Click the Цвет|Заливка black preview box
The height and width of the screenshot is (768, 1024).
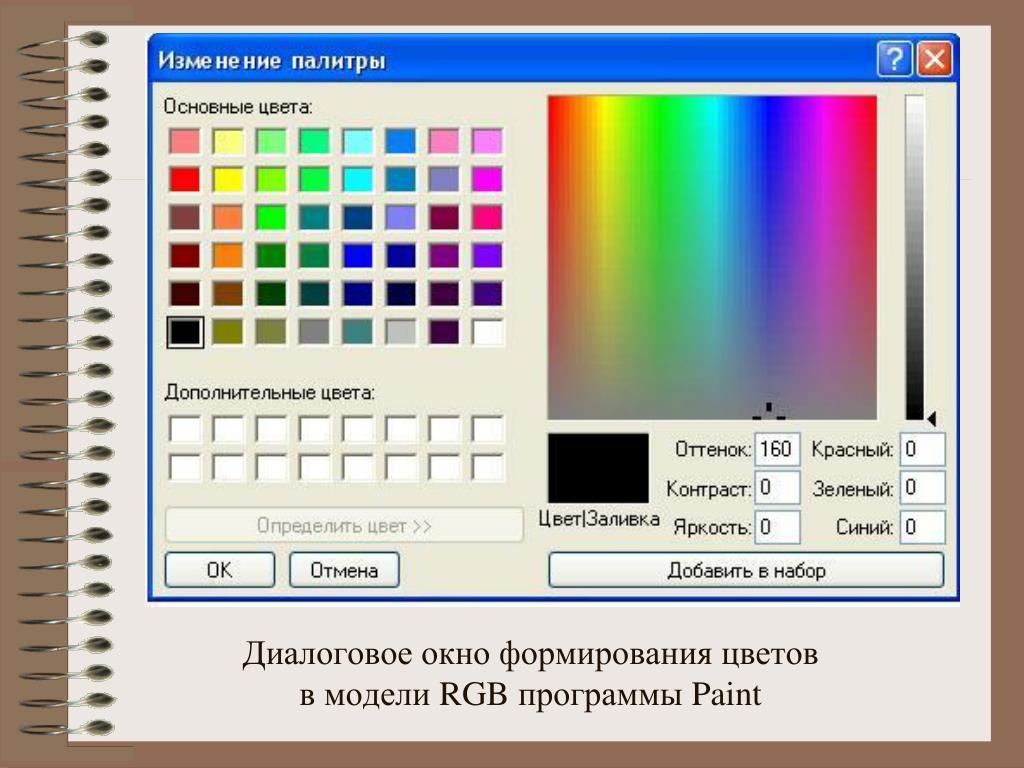click(598, 468)
